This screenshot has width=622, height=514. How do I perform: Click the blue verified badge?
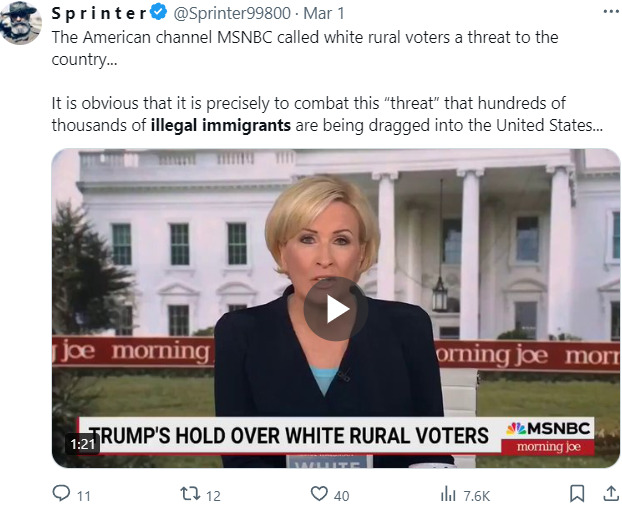pos(157,14)
